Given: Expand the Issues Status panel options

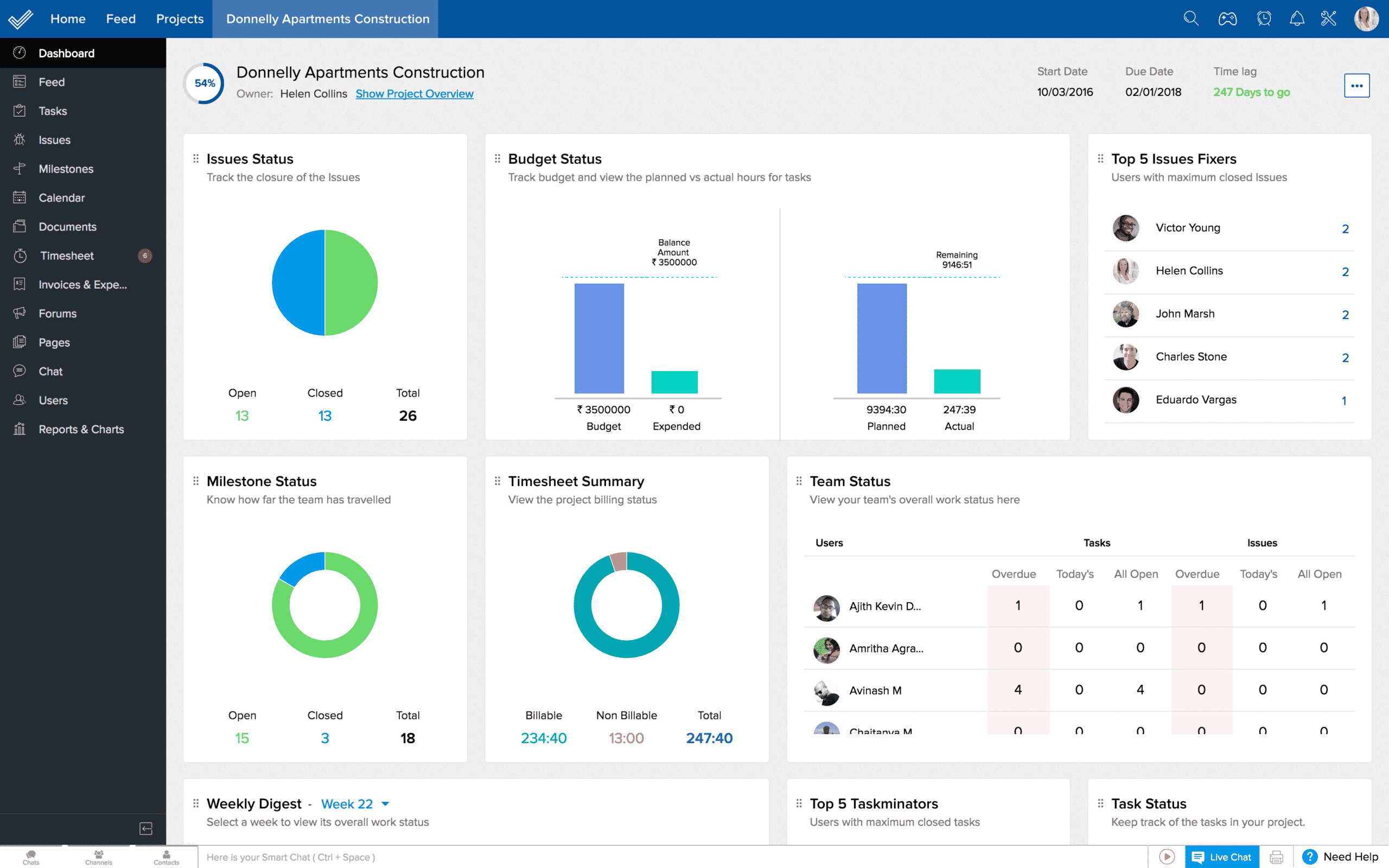Looking at the screenshot, I should (196, 158).
